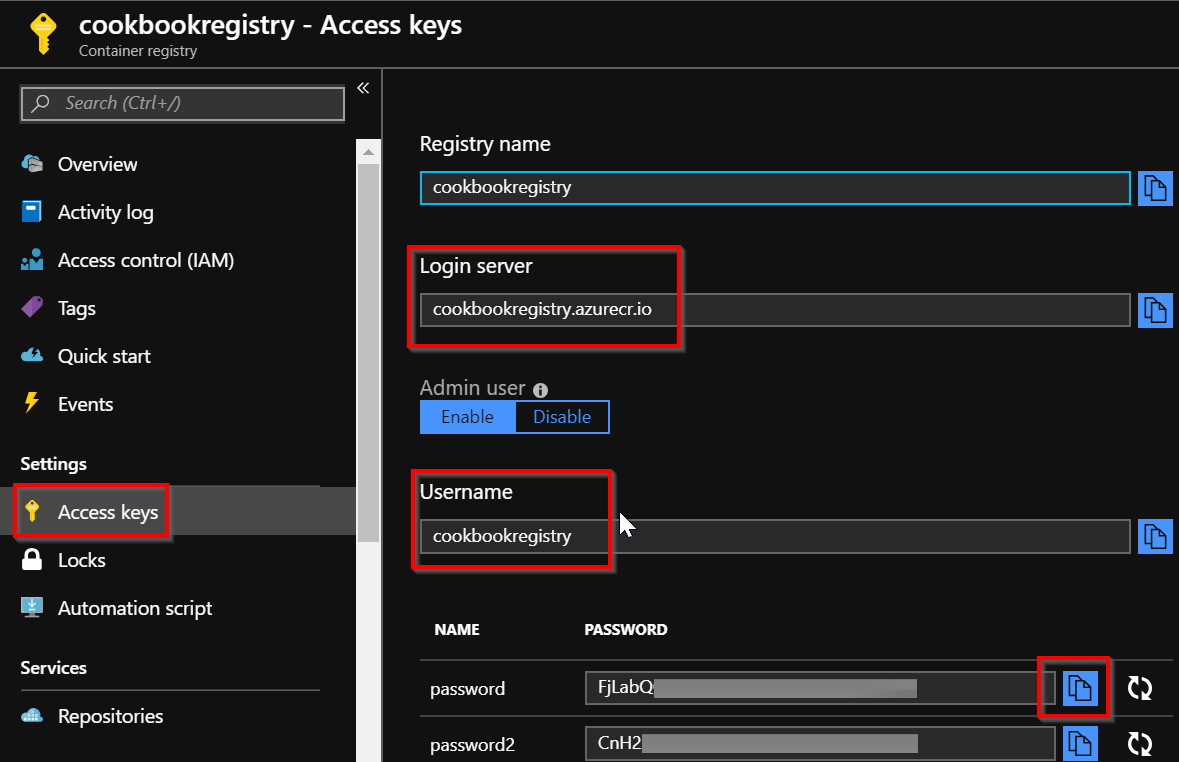Regenerate the first password
The width and height of the screenshot is (1179, 762).
click(x=1139, y=688)
